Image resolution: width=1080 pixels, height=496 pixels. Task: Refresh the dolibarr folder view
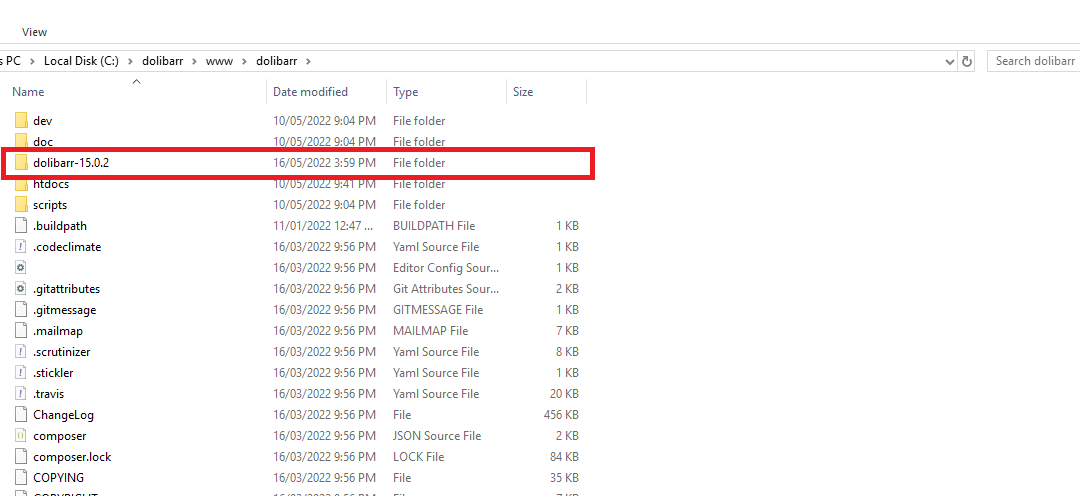coord(967,61)
